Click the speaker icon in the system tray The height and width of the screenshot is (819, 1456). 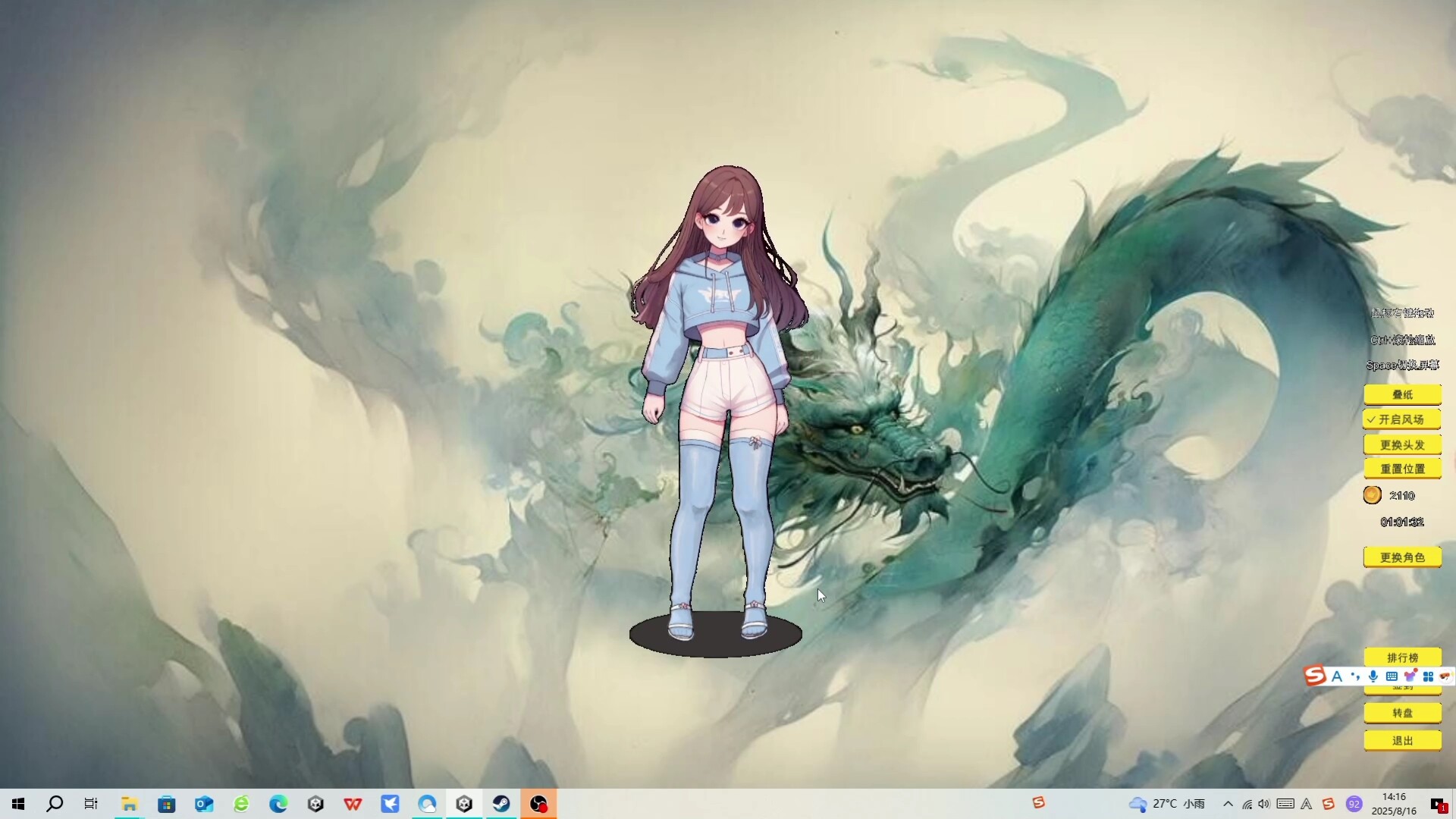click(1264, 804)
